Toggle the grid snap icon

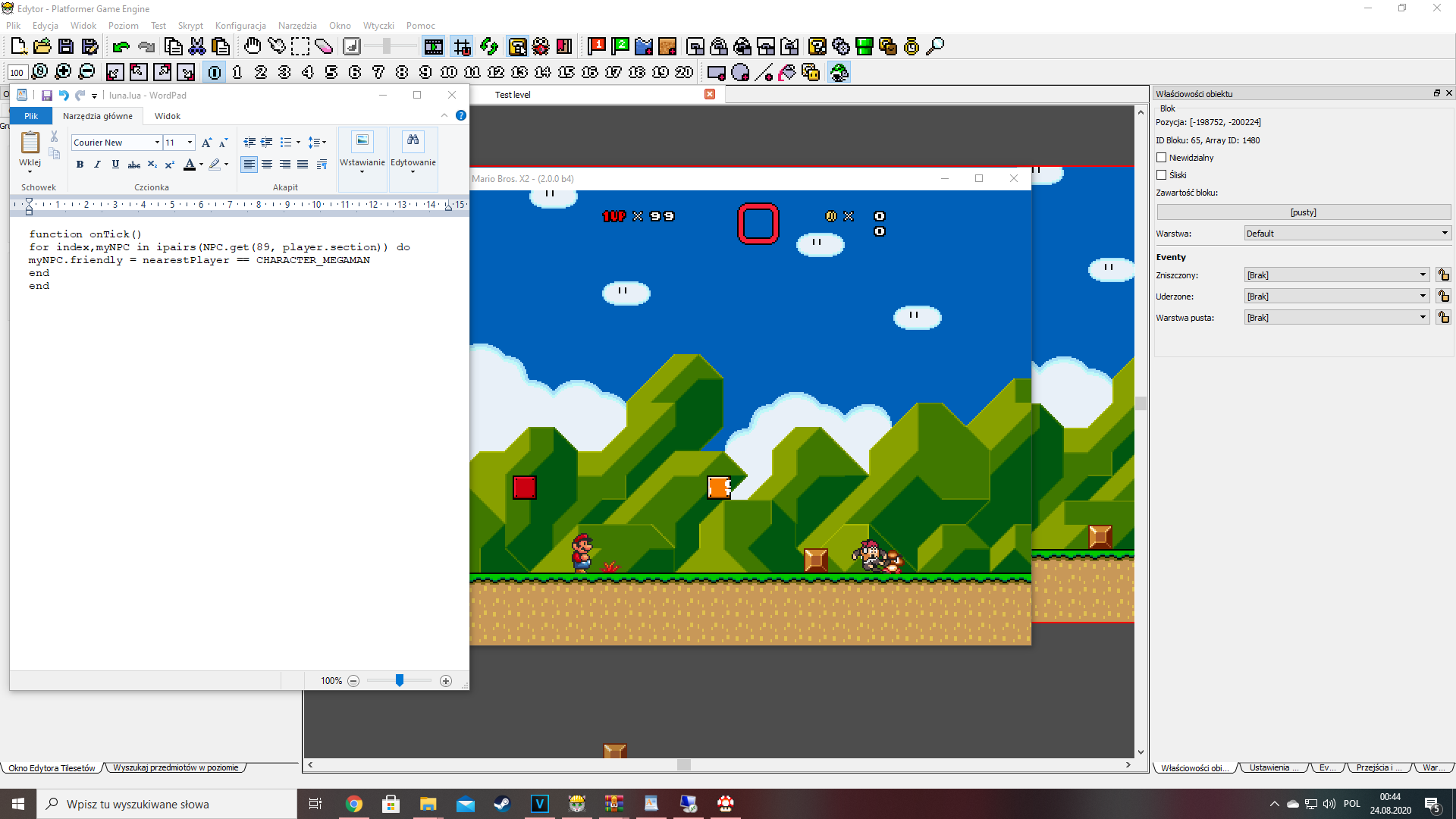(x=462, y=46)
